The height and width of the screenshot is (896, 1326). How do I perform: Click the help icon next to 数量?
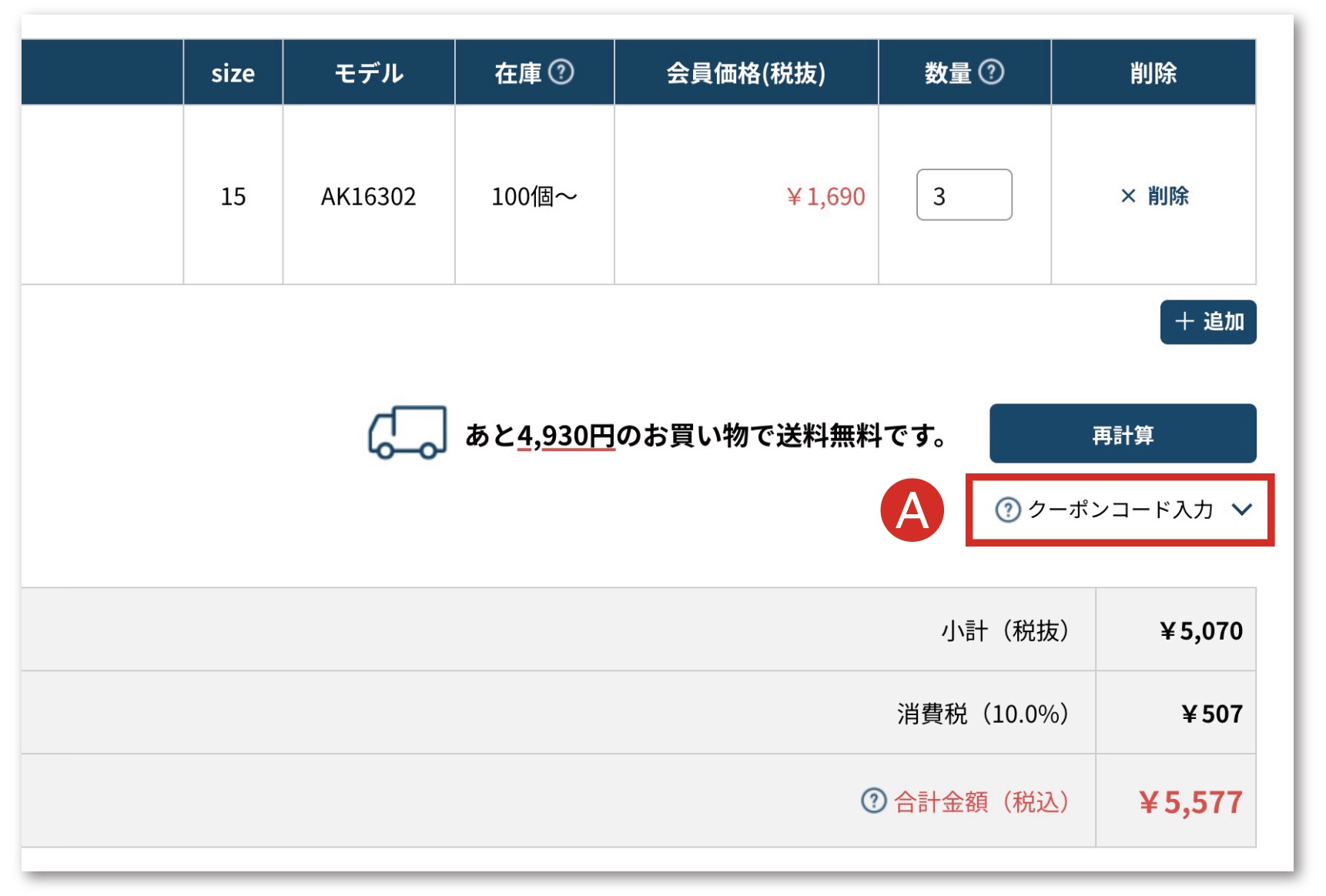click(991, 72)
